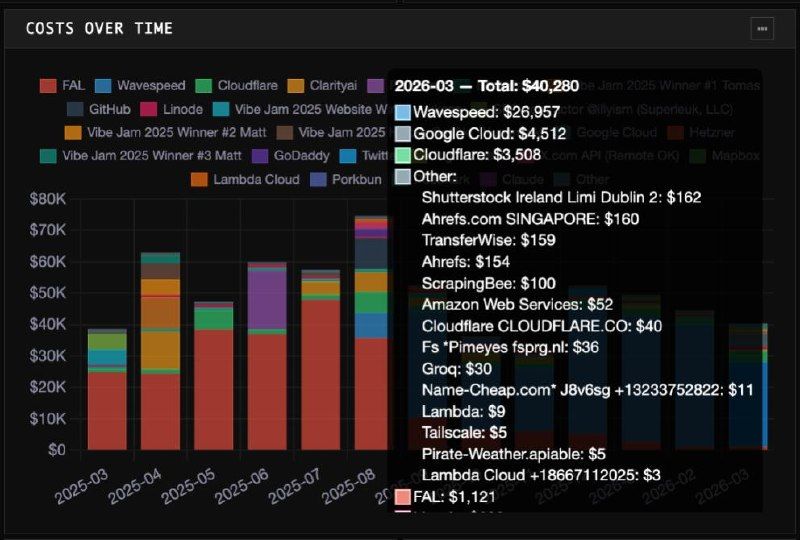Click the red FAL segment of the 2025-04 bar

click(160, 412)
